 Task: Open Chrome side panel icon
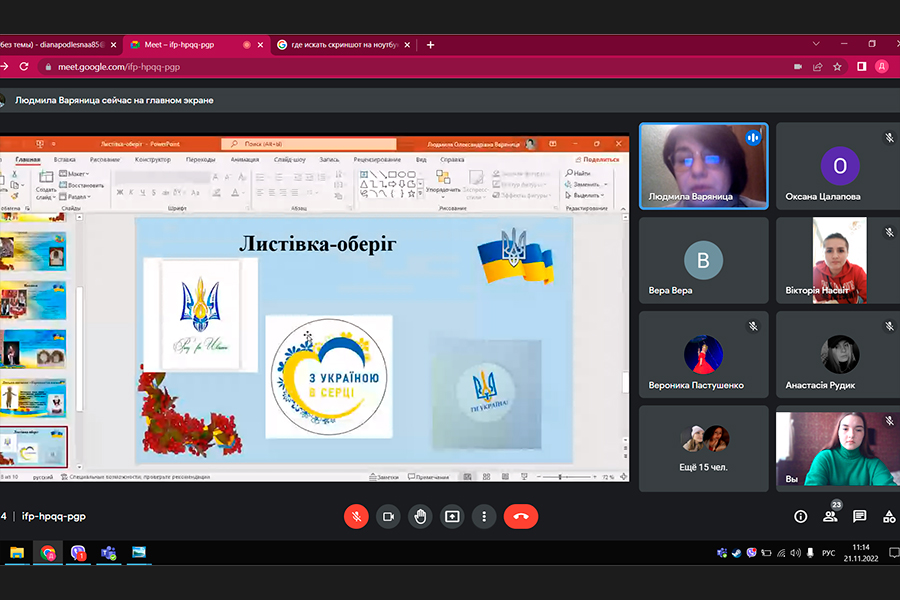point(861,67)
